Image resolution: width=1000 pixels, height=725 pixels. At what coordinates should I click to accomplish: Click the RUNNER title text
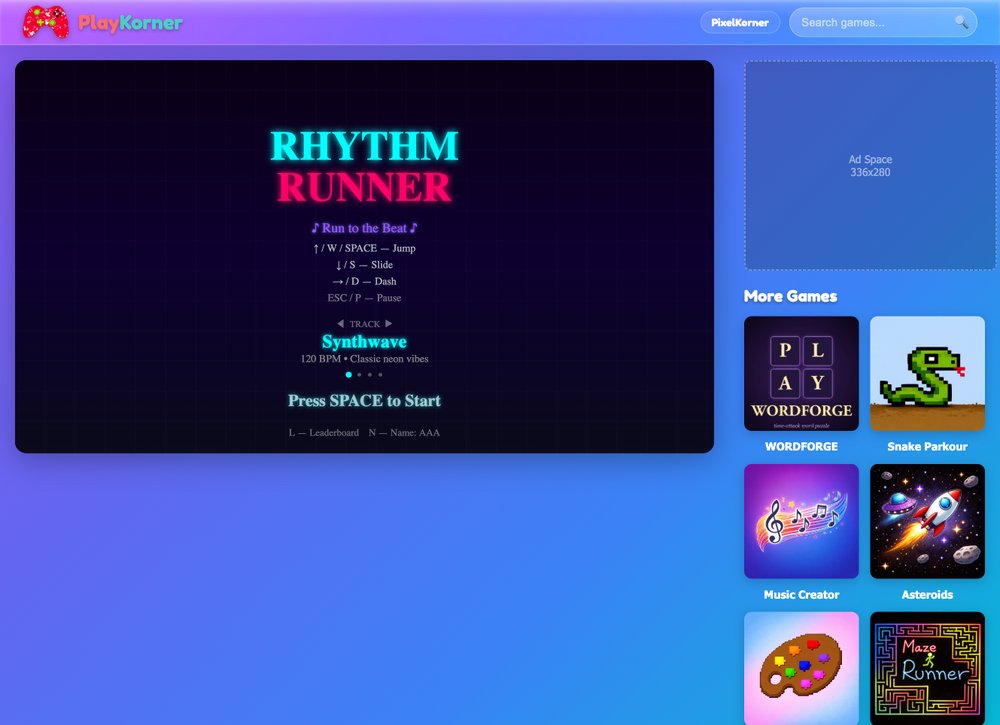pyautogui.click(x=364, y=187)
